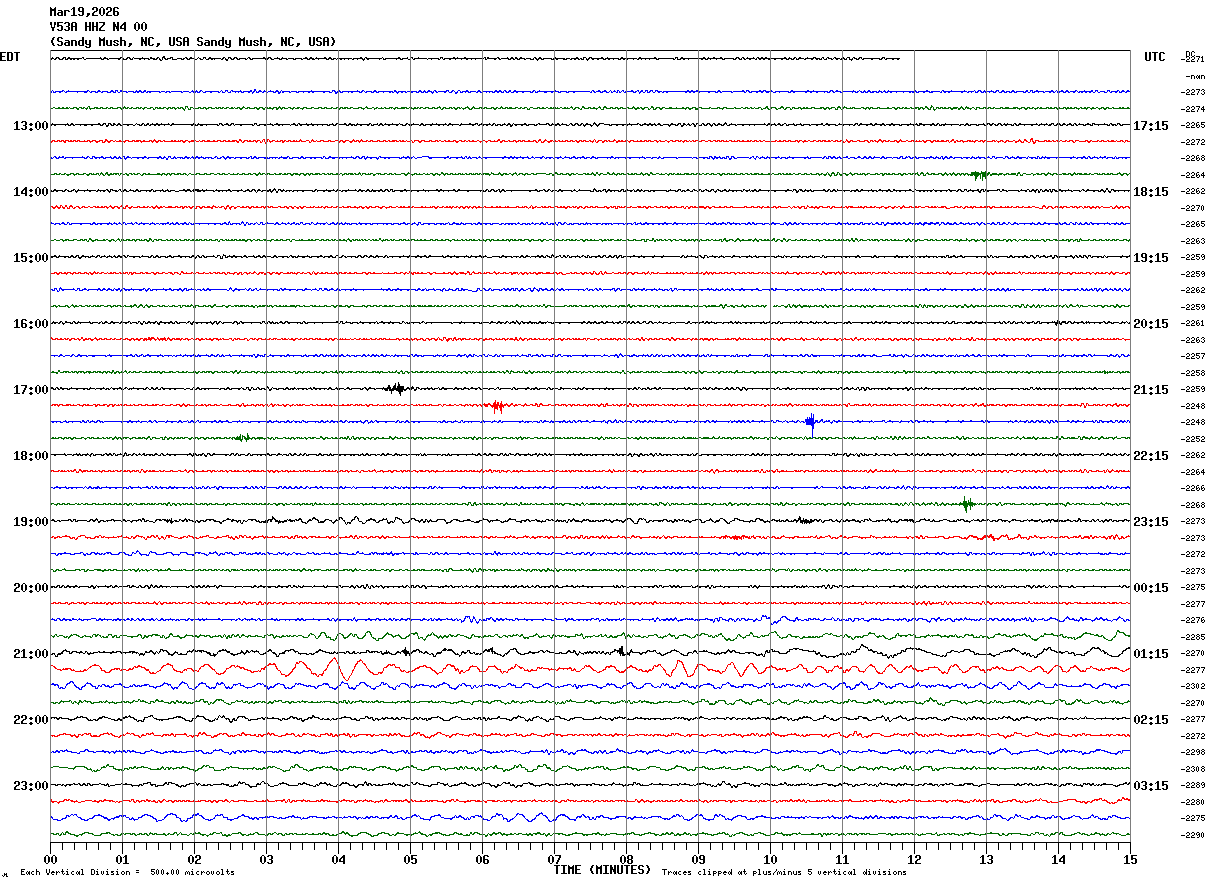Click the DC offset value -2298
This screenshot has height=886, width=1210.
[x=1194, y=753]
